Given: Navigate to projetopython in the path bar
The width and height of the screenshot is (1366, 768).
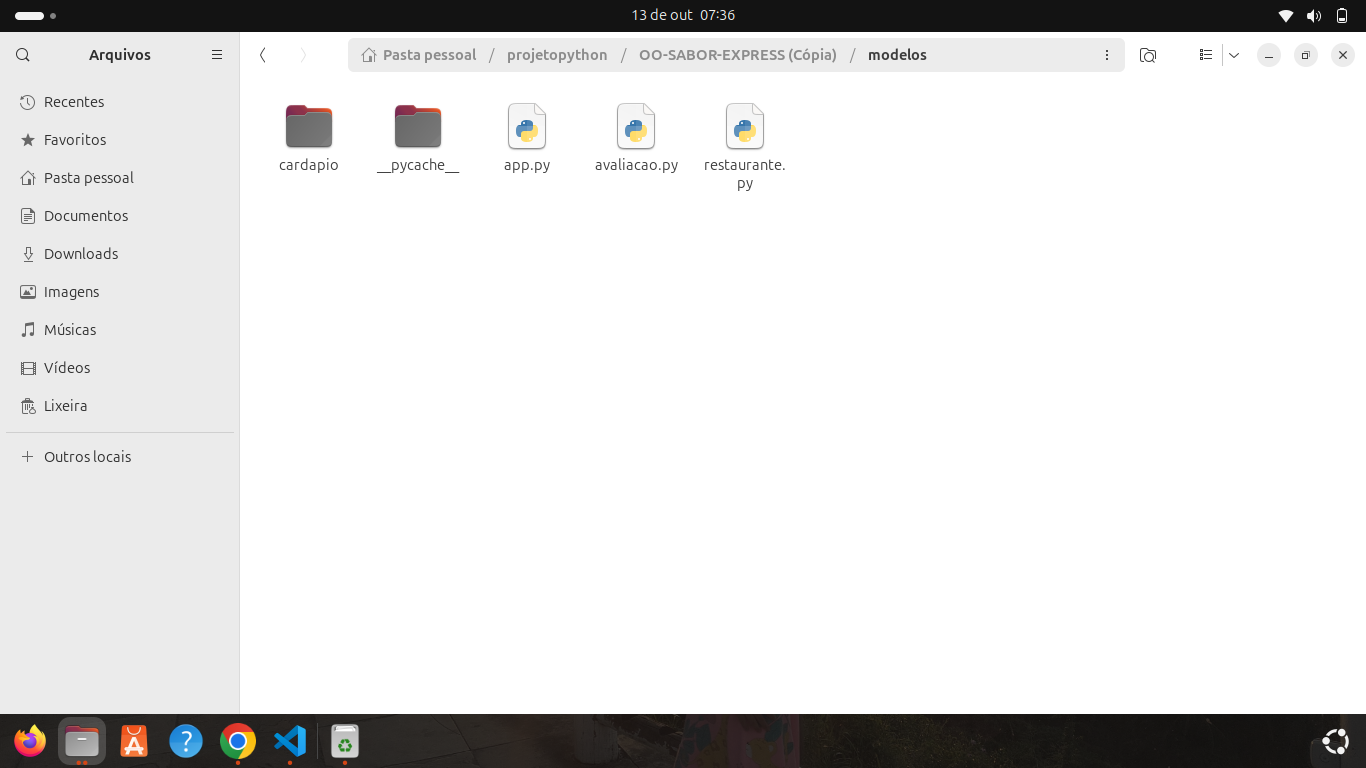Looking at the screenshot, I should point(557,55).
